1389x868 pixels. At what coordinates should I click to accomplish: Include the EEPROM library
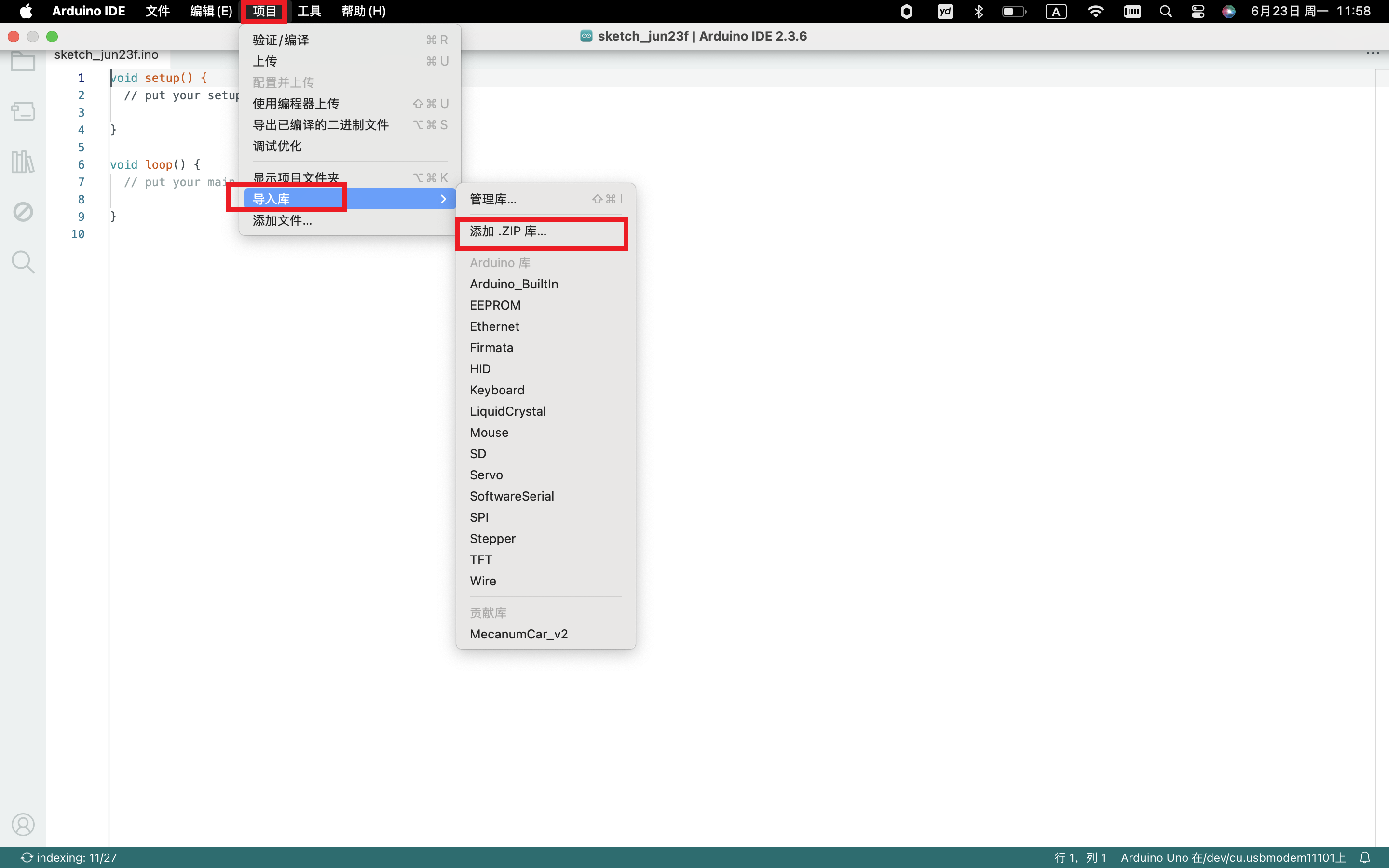(x=545, y=305)
